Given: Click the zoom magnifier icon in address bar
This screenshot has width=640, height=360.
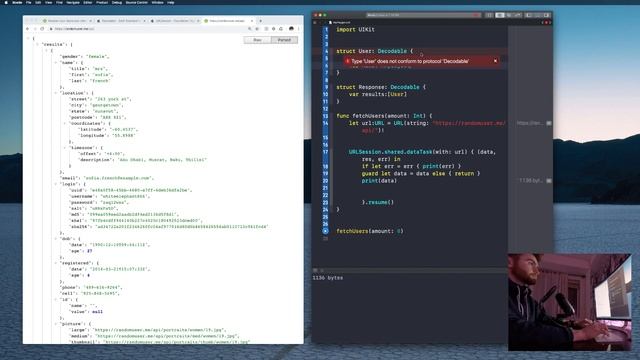Looking at the screenshot, I should pos(250,29).
